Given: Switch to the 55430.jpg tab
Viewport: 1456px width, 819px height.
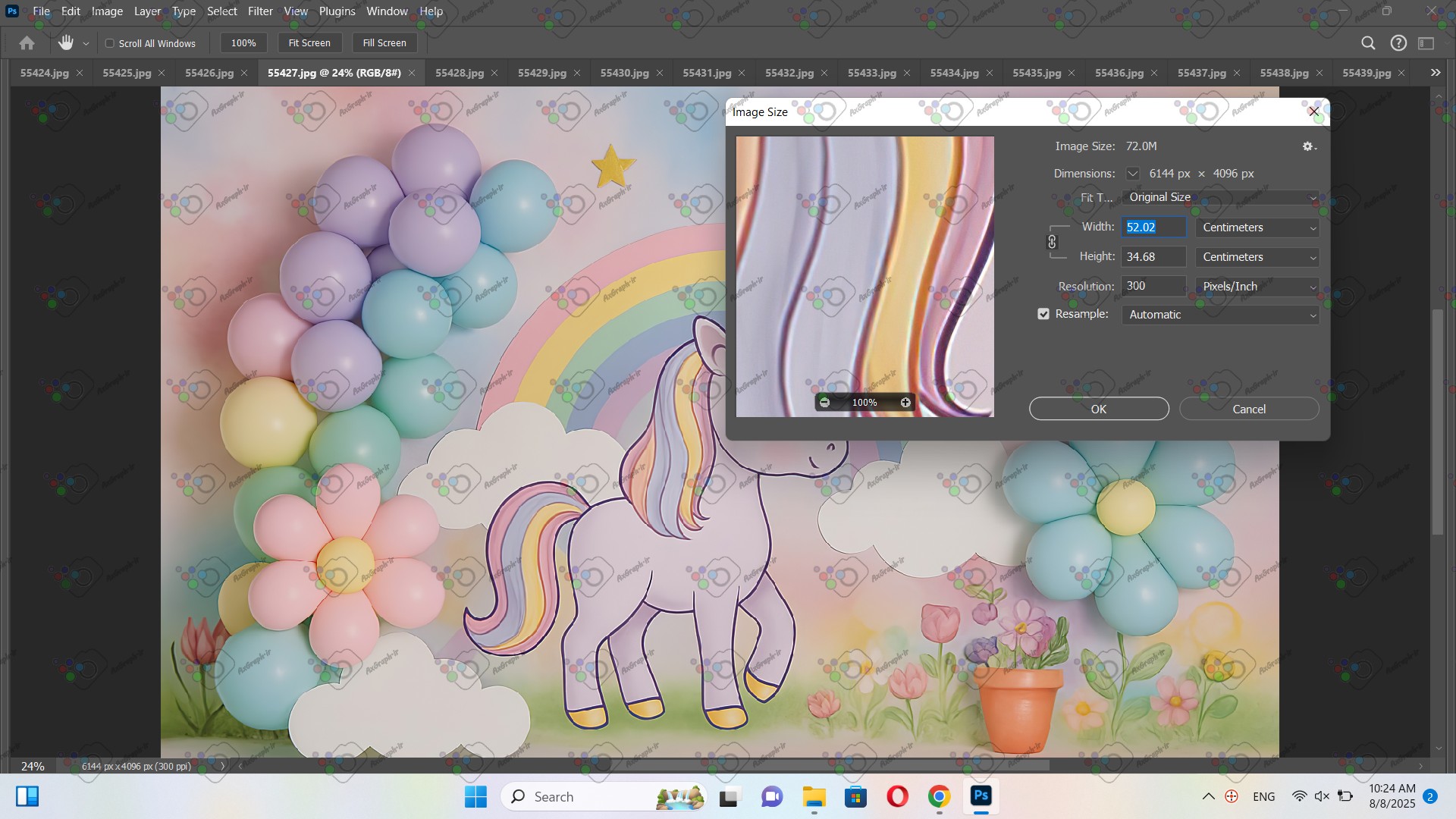Looking at the screenshot, I should pos(624,73).
